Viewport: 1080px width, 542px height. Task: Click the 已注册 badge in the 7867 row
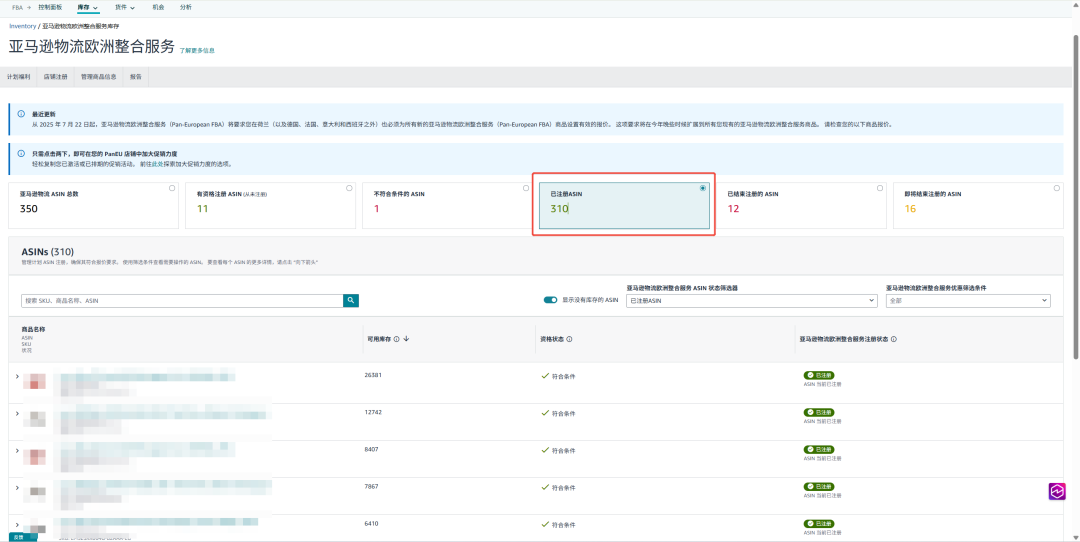tap(819, 487)
